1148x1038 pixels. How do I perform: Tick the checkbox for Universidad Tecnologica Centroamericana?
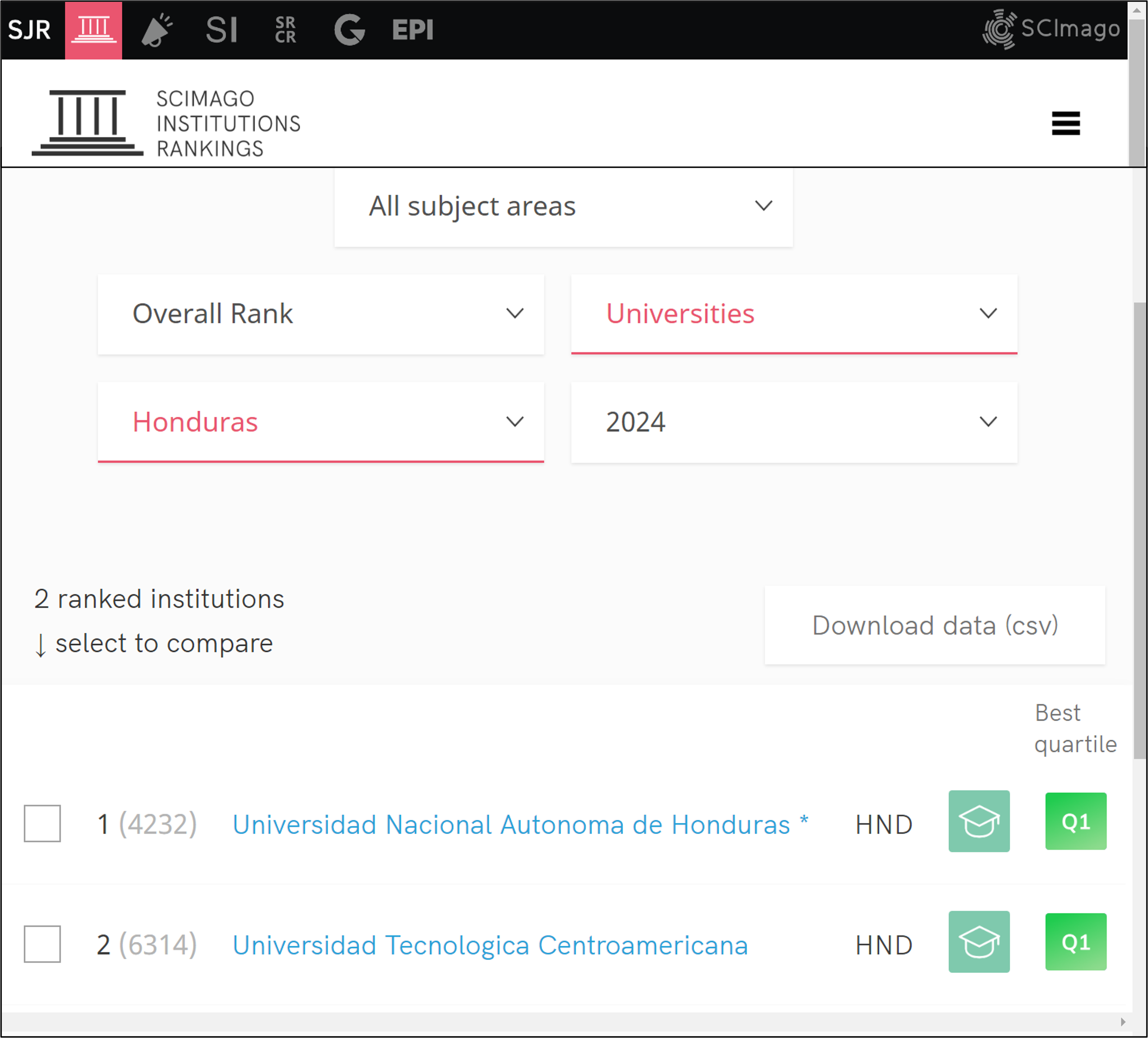42,944
